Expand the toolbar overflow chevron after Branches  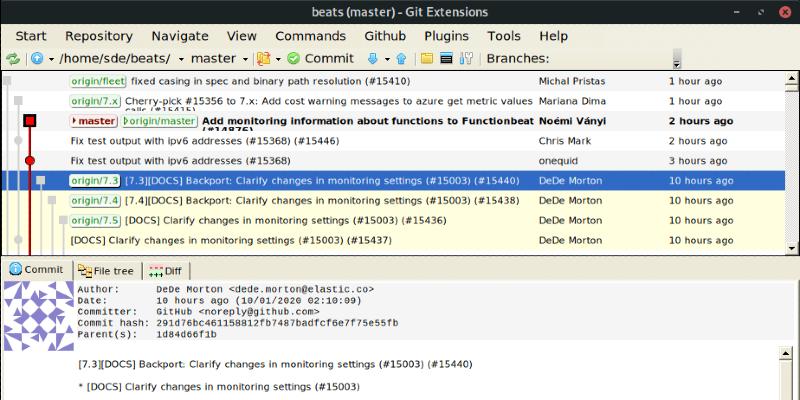(677, 59)
